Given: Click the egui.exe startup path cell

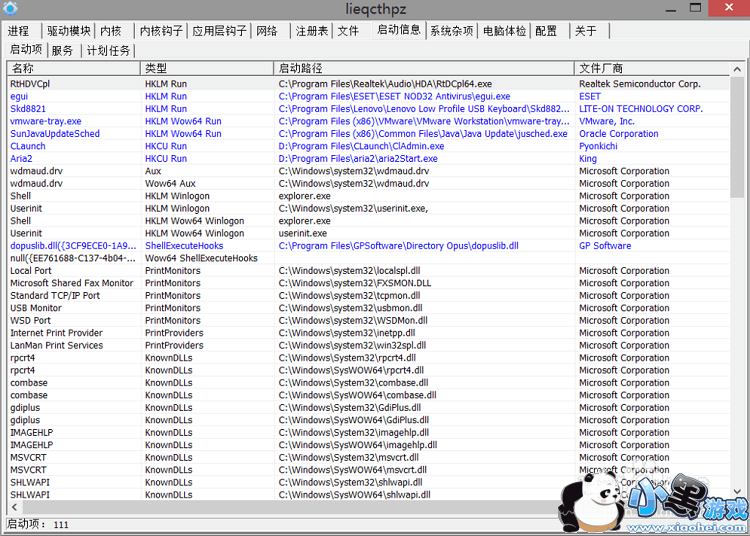Looking at the screenshot, I should click(x=394, y=96).
